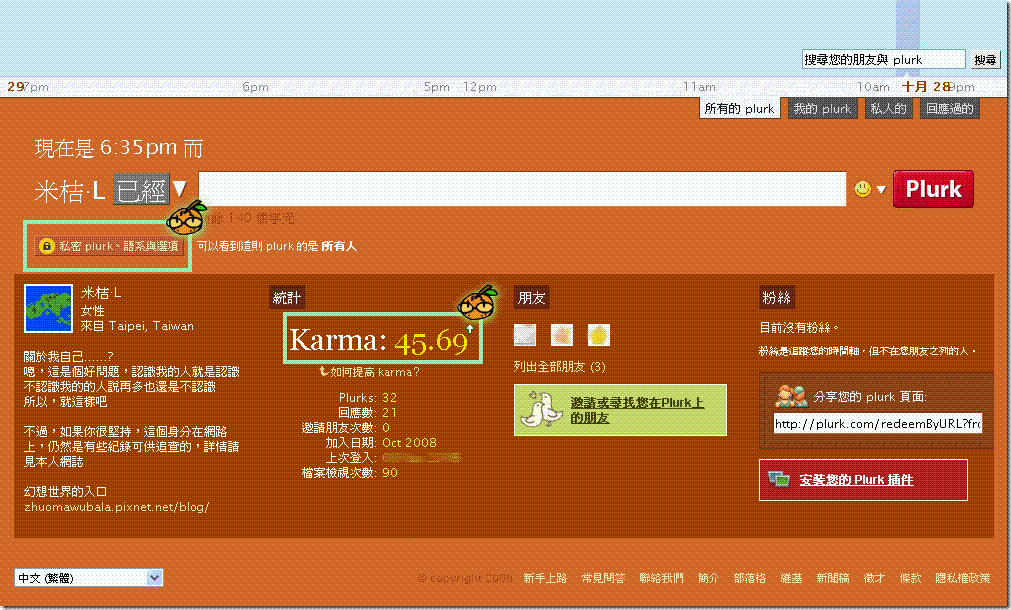Open the 安裝您的 Plurk 插件 link
The height and width of the screenshot is (610, 1011).
pos(856,480)
